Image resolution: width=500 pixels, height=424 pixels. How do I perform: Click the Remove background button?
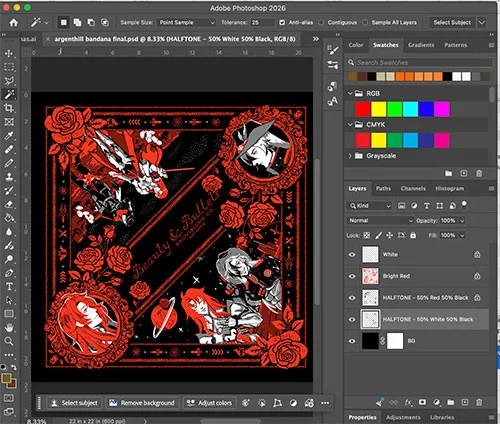pos(142,403)
